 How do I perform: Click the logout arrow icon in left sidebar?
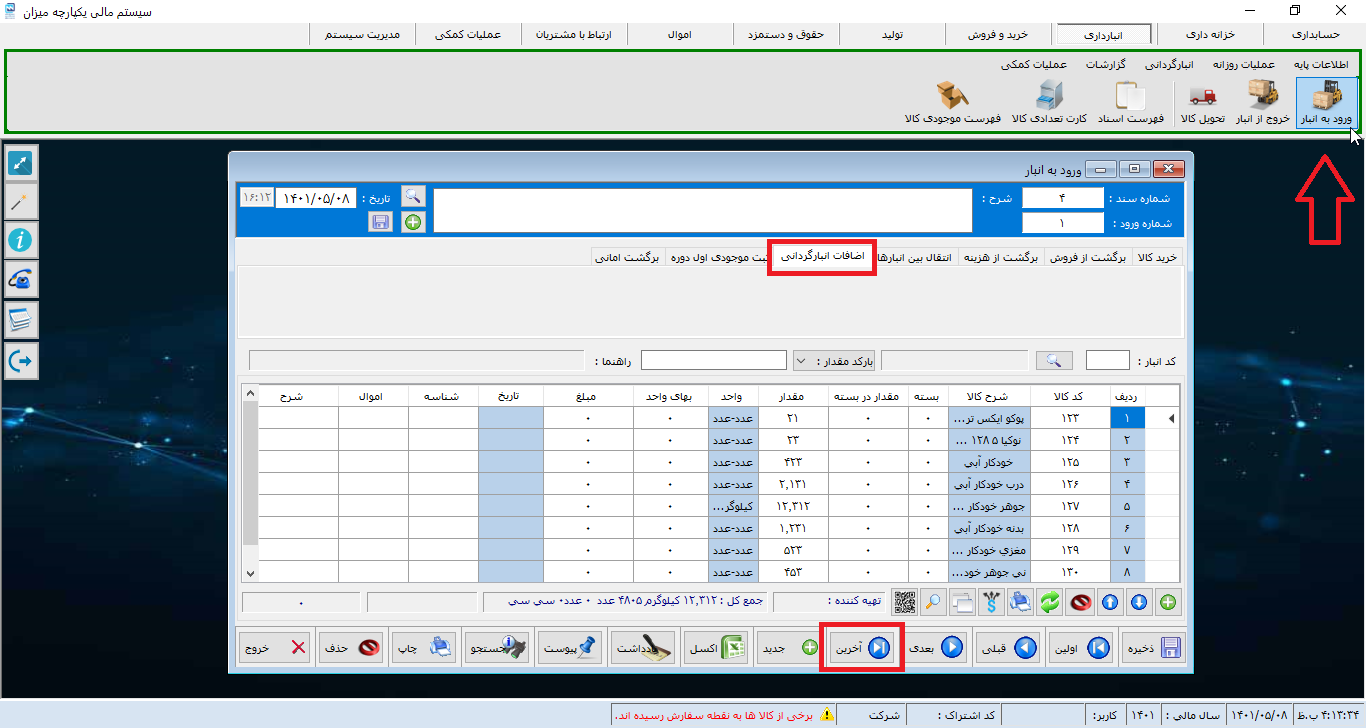coord(21,361)
